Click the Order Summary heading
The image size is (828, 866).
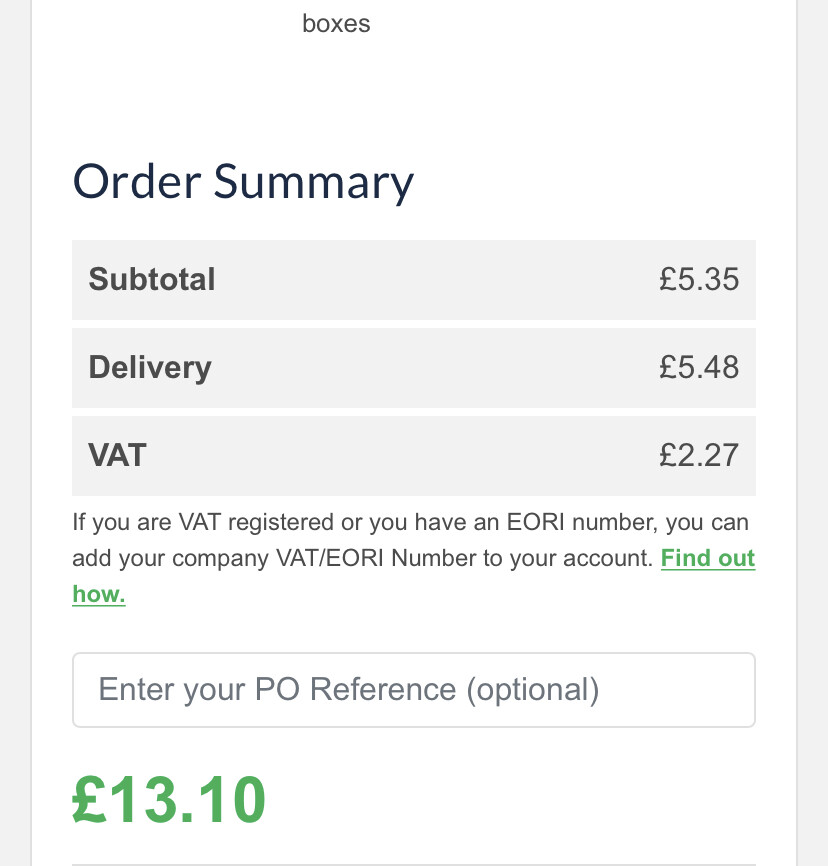coord(243,182)
